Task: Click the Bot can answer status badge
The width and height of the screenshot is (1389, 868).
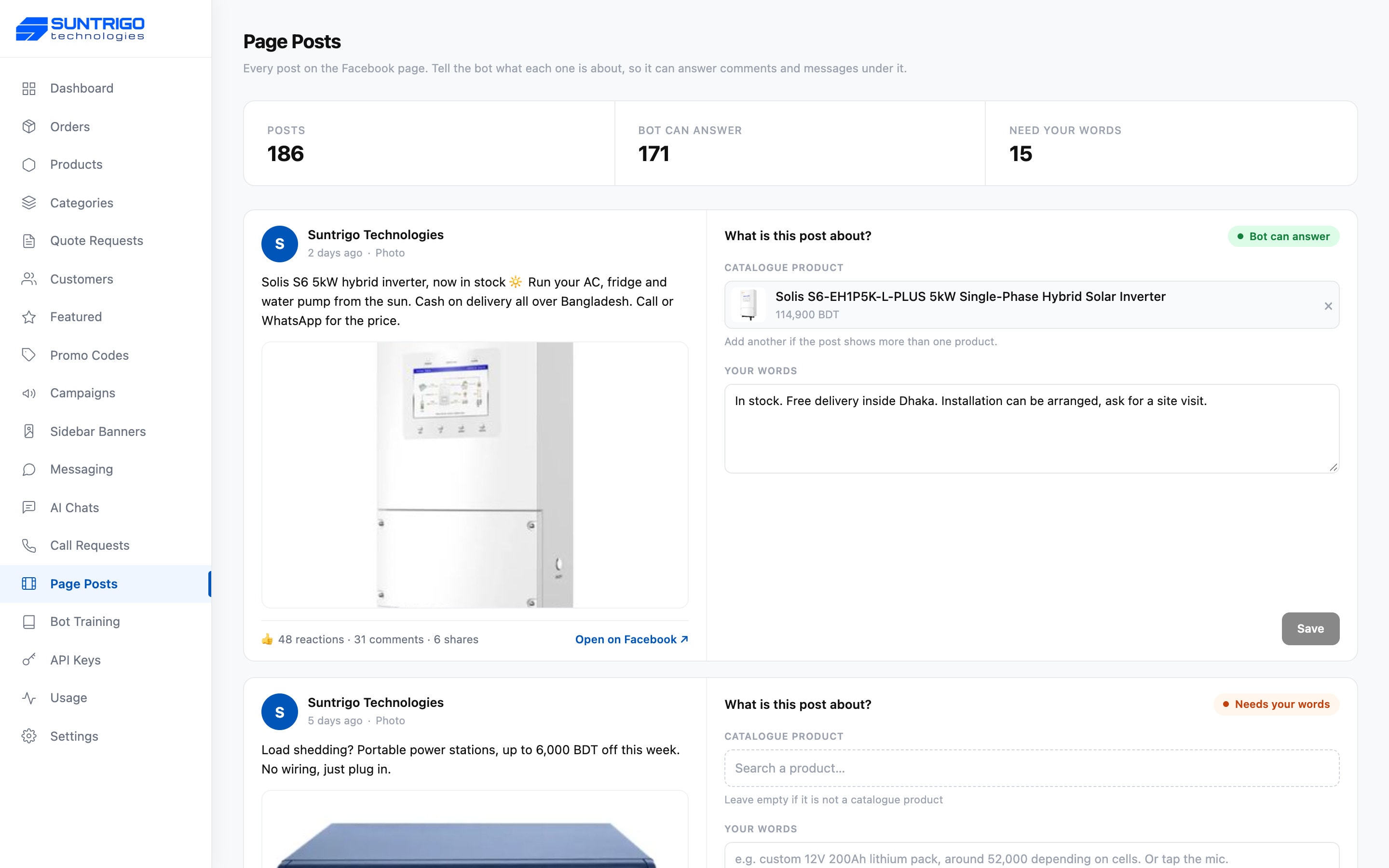Action: [x=1283, y=236]
